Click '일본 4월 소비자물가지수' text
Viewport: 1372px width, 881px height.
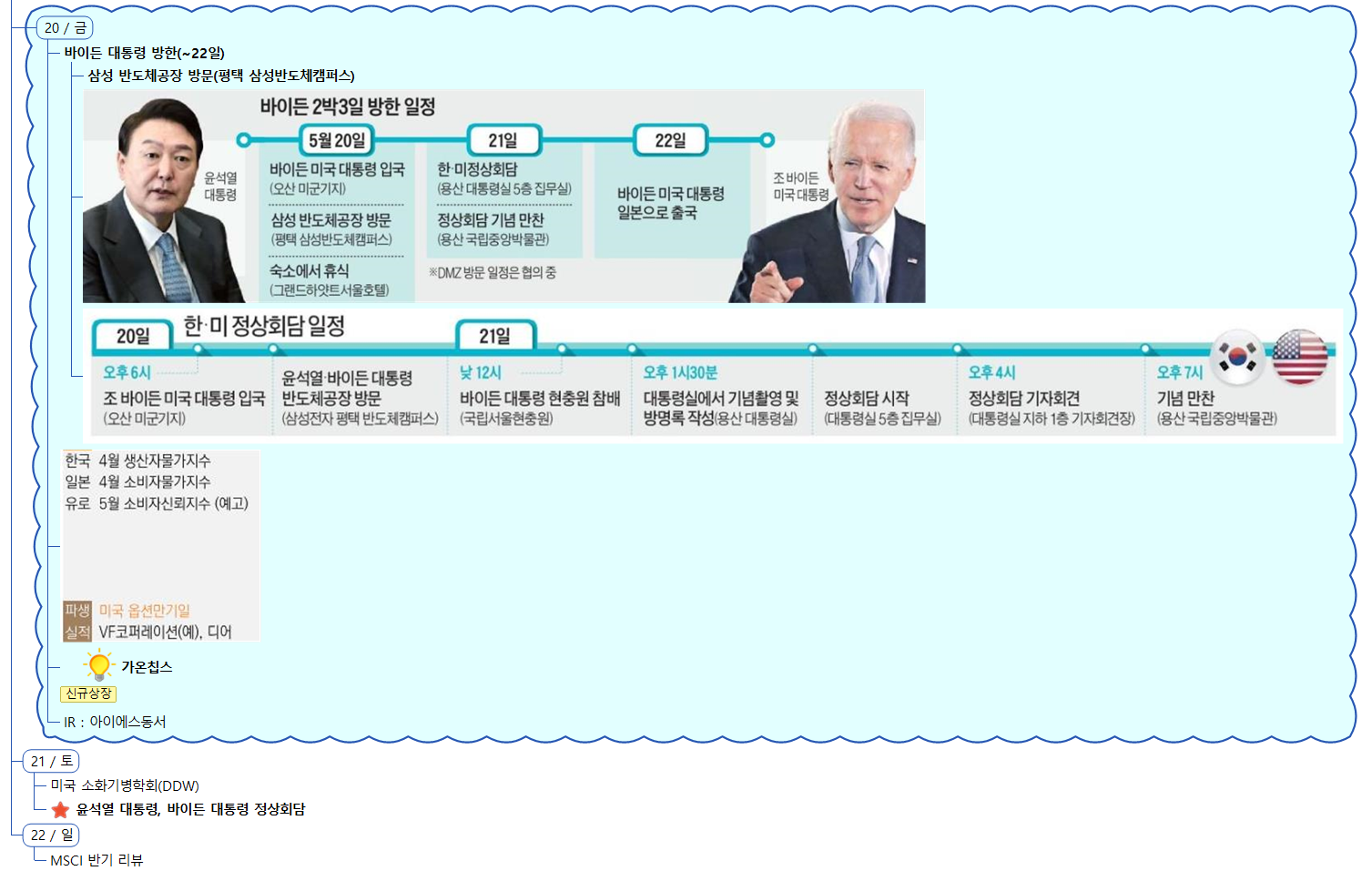(137, 481)
